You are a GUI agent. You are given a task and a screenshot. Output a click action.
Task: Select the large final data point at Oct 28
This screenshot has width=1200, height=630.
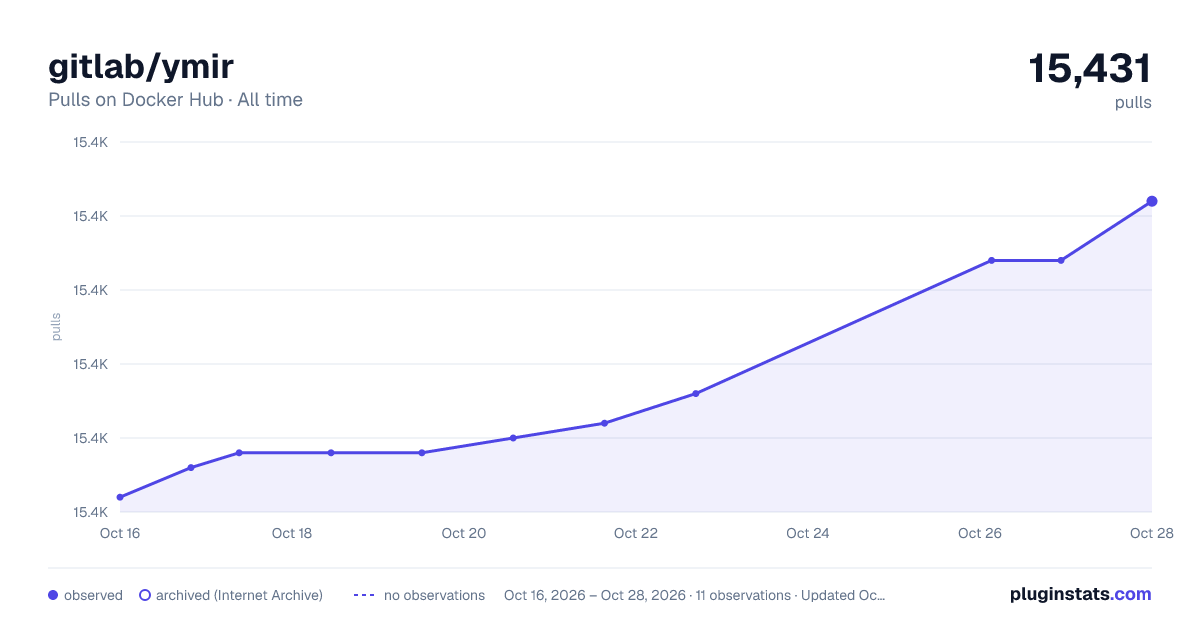[x=1152, y=201]
